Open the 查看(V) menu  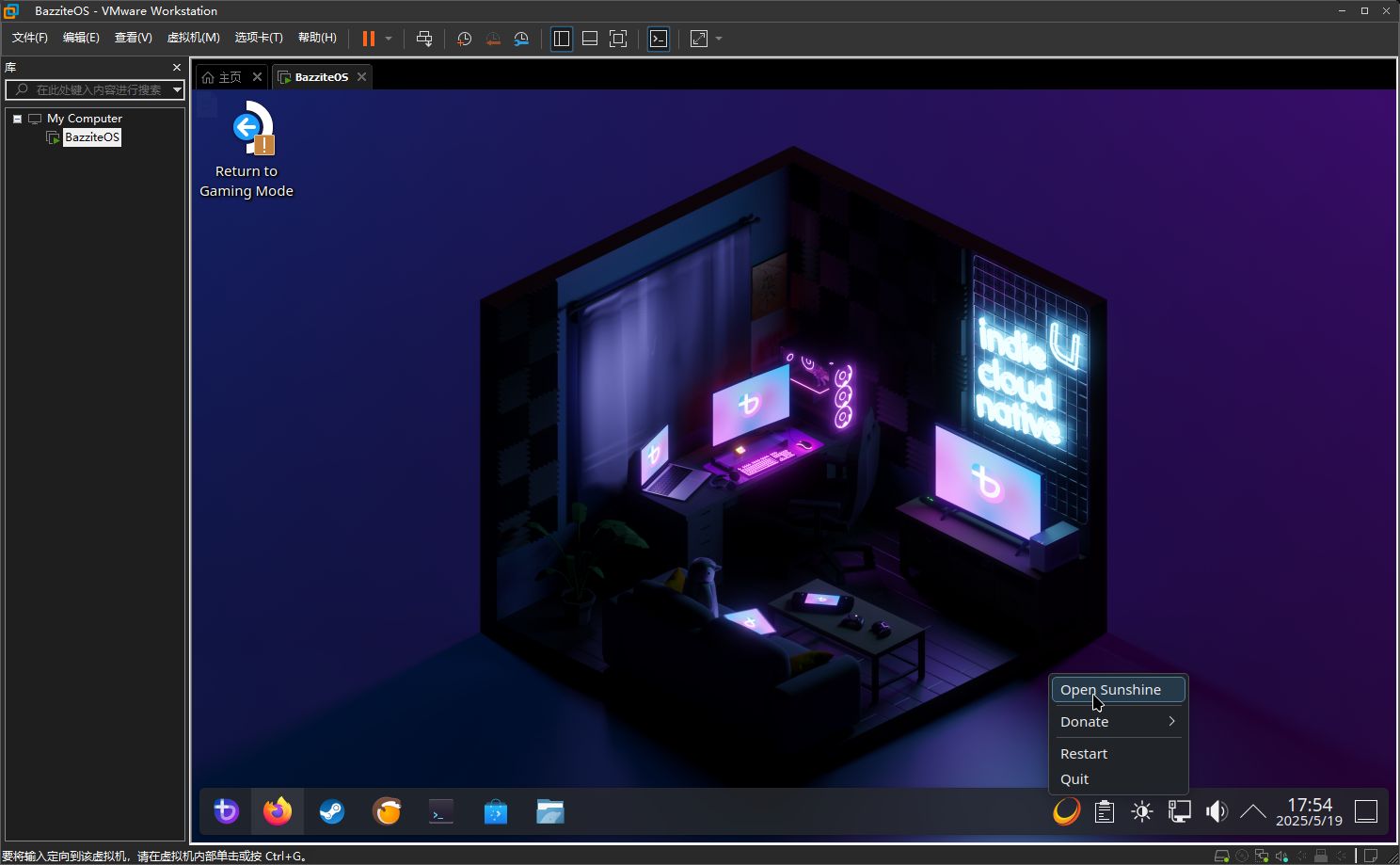click(134, 38)
